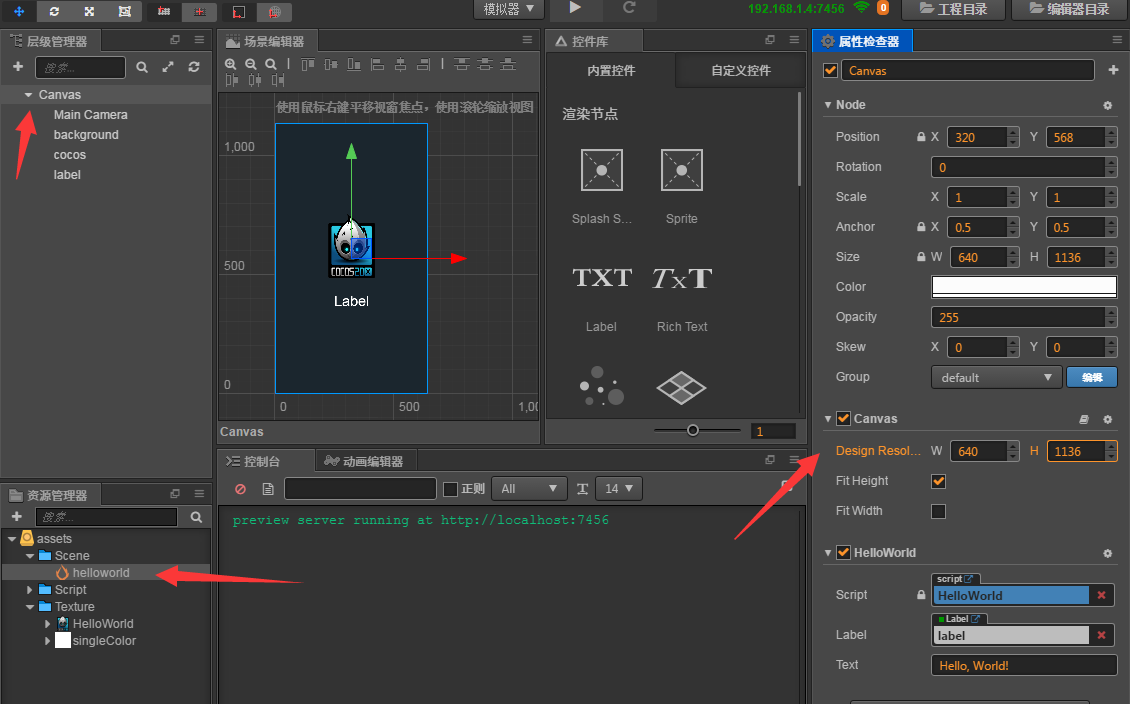This screenshot has width=1130, height=704.
Task: Click the Canvas component help book icon
Action: pos(1084,419)
